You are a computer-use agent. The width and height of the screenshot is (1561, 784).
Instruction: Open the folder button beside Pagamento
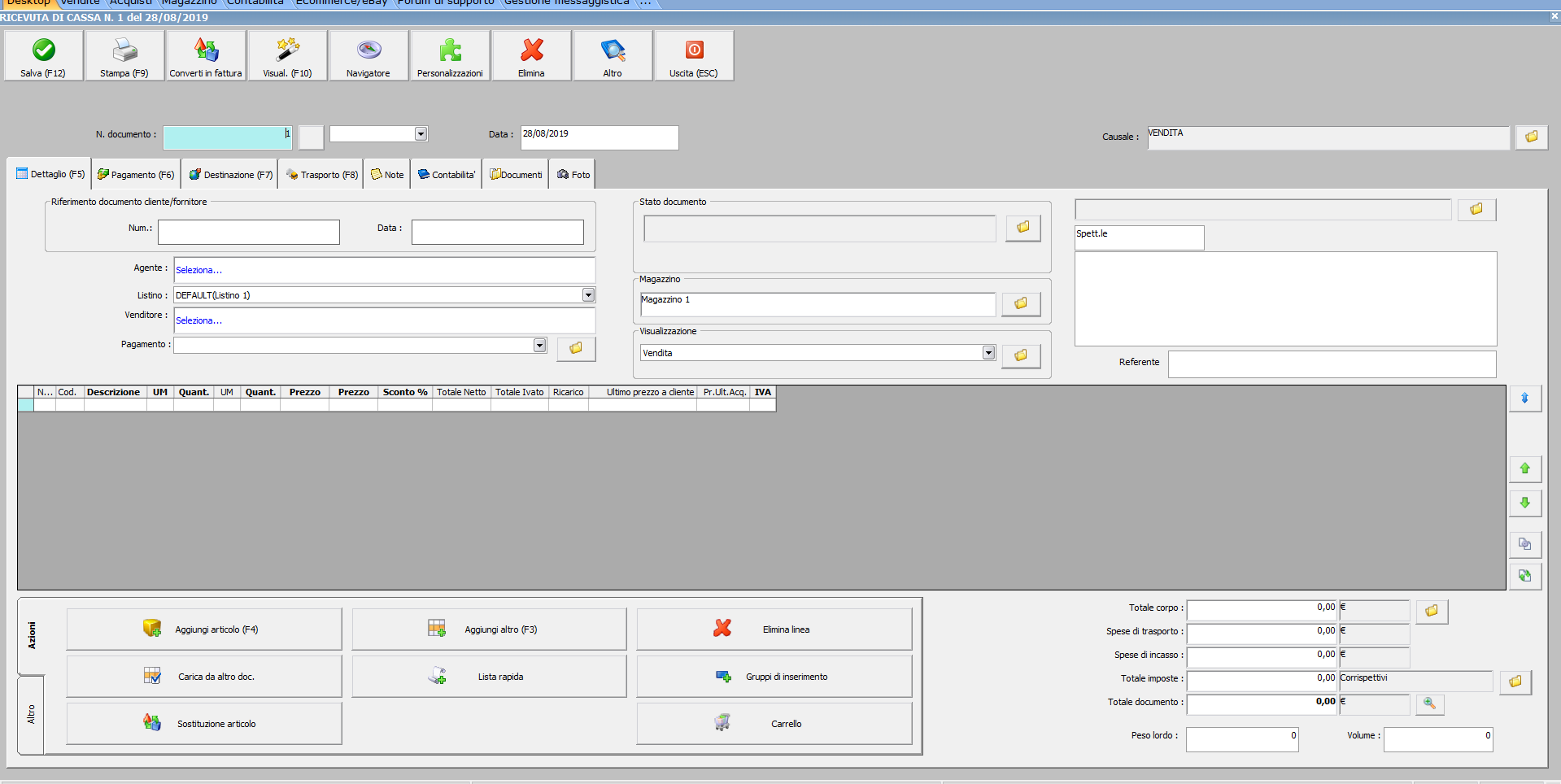(x=576, y=348)
